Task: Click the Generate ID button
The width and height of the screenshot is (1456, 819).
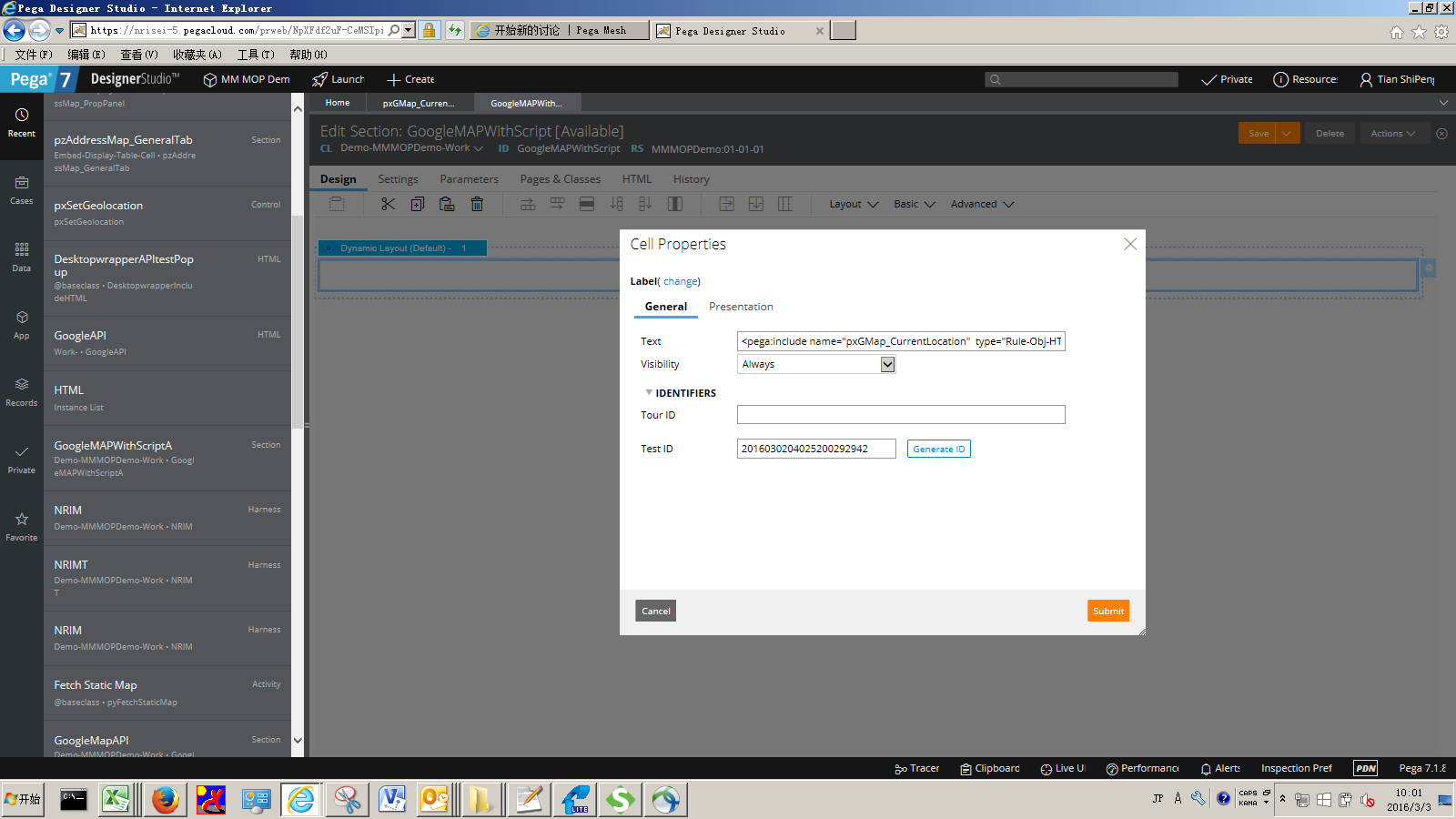Action: click(x=939, y=449)
